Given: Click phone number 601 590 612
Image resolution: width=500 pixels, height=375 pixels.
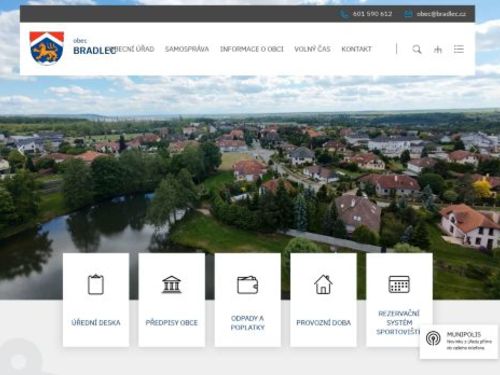Looking at the screenshot, I should click(372, 14).
